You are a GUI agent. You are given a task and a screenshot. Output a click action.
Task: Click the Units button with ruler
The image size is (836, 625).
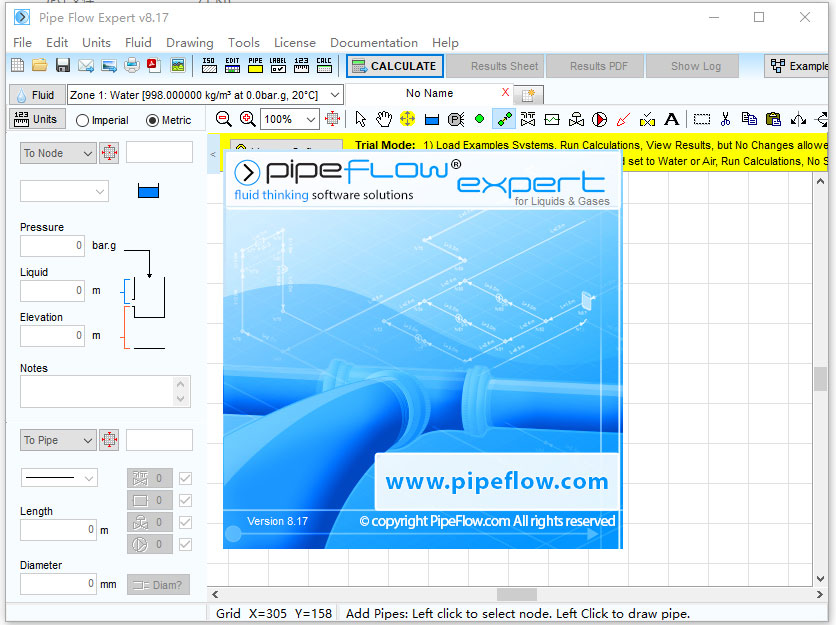point(37,119)
